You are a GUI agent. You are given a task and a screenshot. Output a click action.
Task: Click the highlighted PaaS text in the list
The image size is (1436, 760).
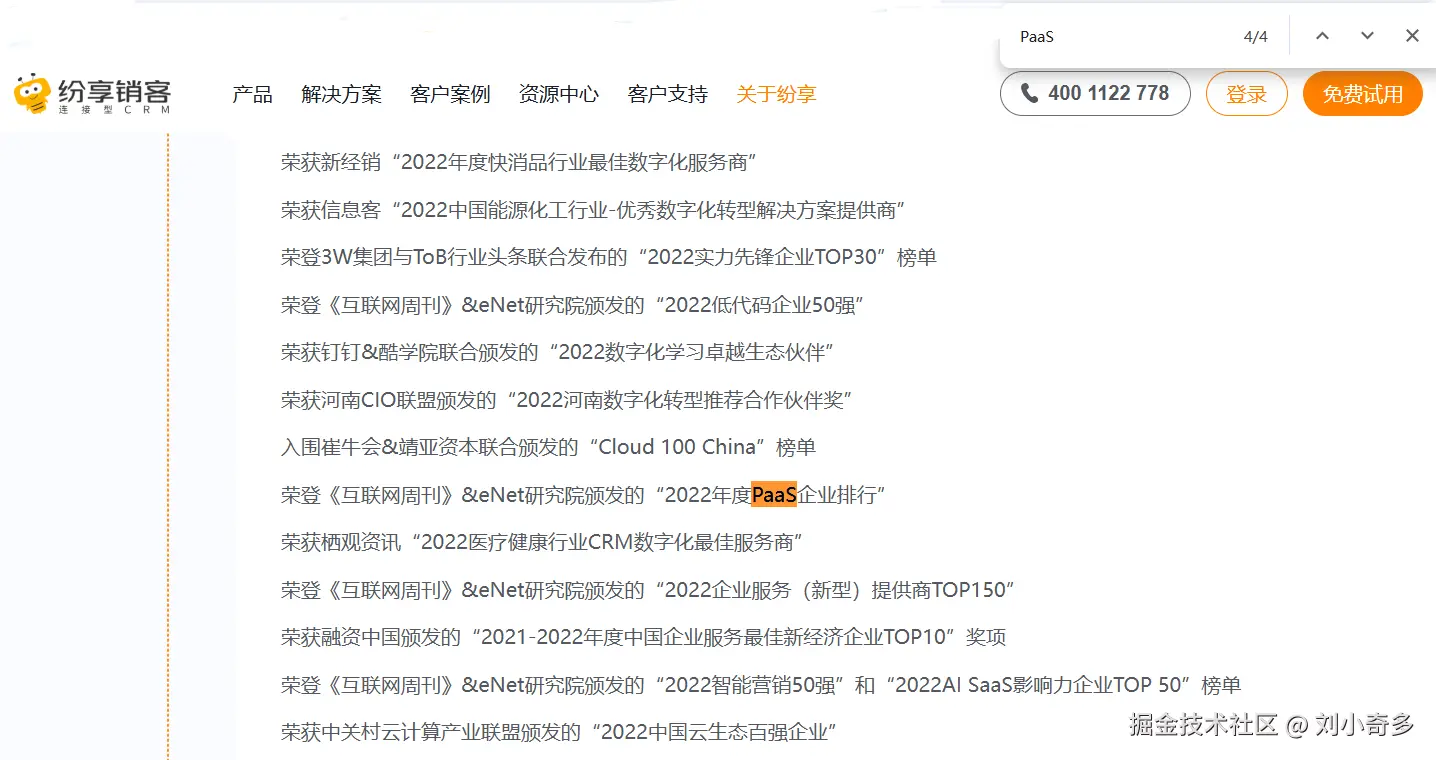[x=773, y=494]
